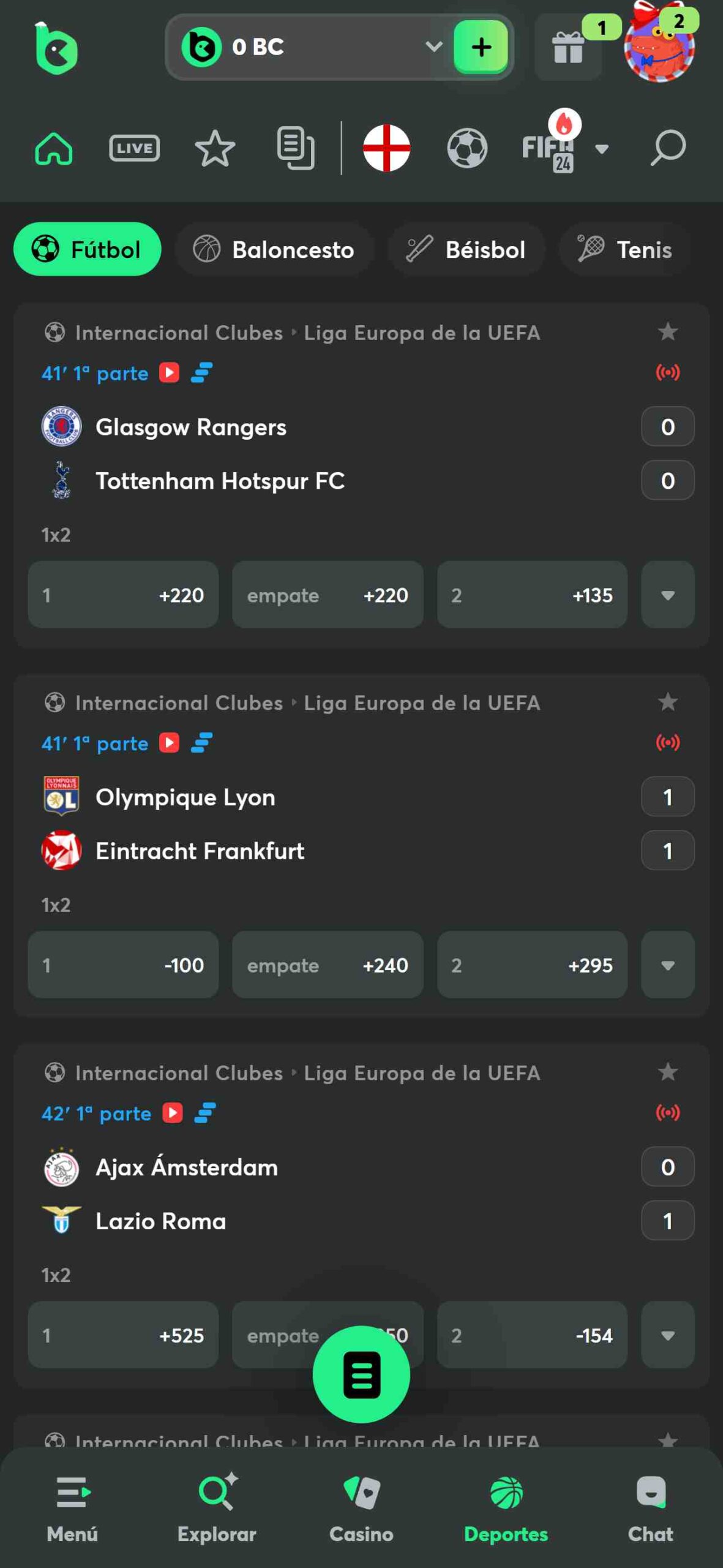
Task: Select the England flag league icon
Action: (x=386, y=148)
